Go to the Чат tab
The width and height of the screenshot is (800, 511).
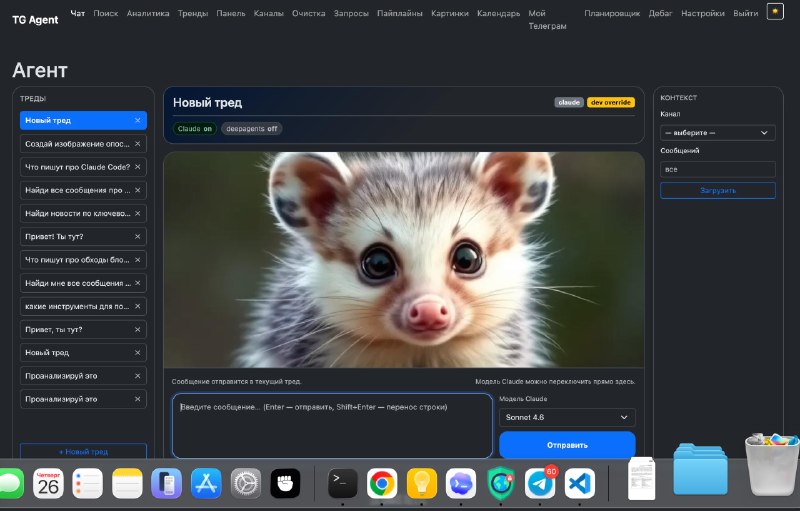[78, 13]
